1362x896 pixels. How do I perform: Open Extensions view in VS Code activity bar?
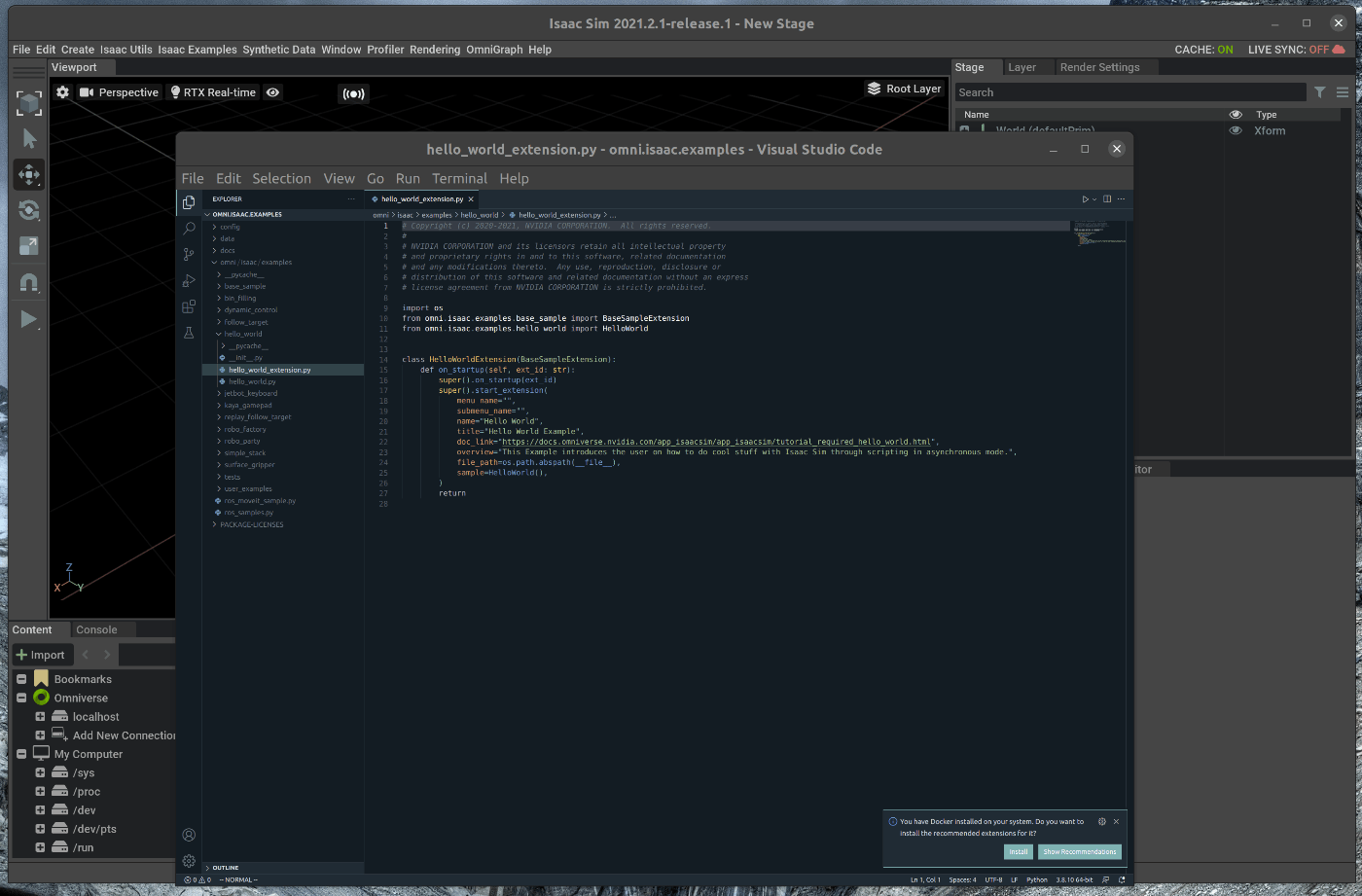click(x=189, y=306)
